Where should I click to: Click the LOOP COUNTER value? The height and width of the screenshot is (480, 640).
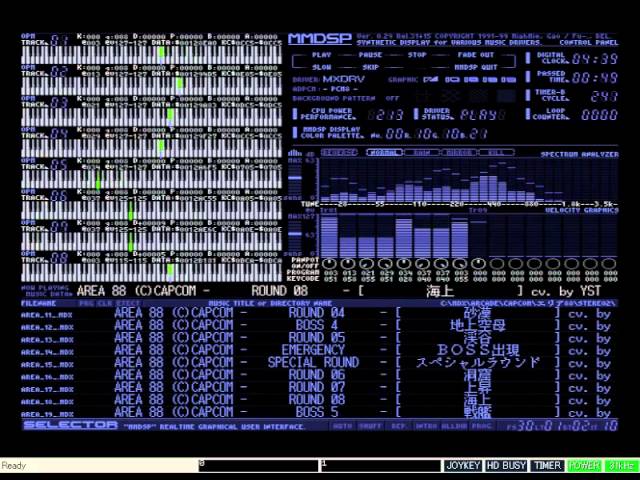(x=599, y=115)
